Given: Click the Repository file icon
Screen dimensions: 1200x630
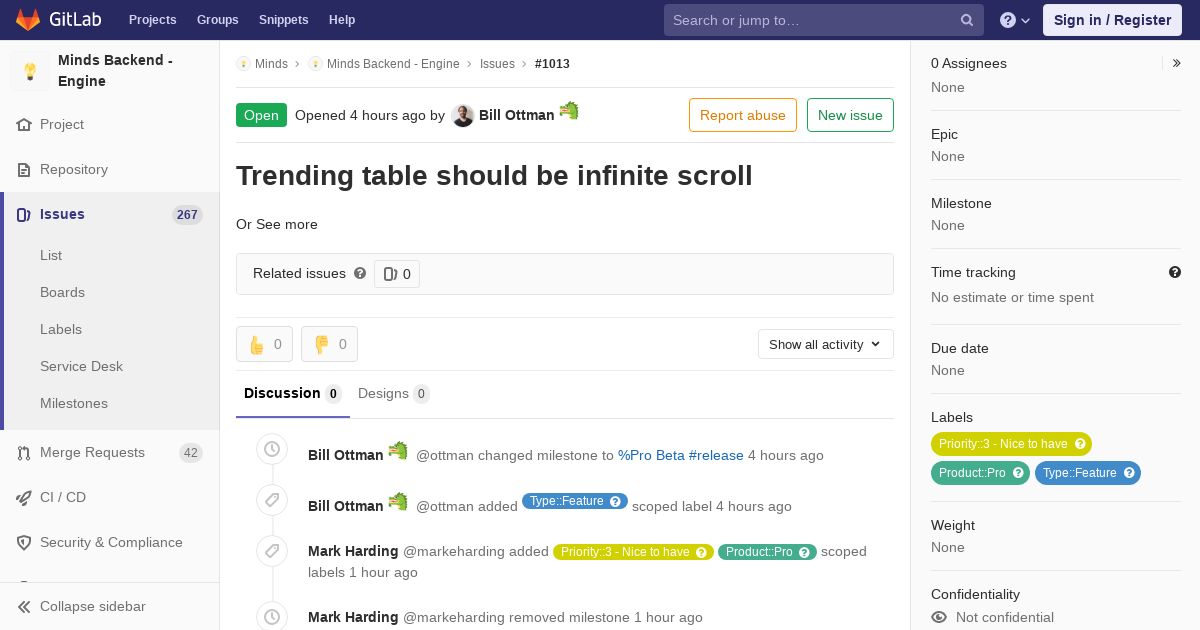Looking at the screenshot, I should pos(24,170).
